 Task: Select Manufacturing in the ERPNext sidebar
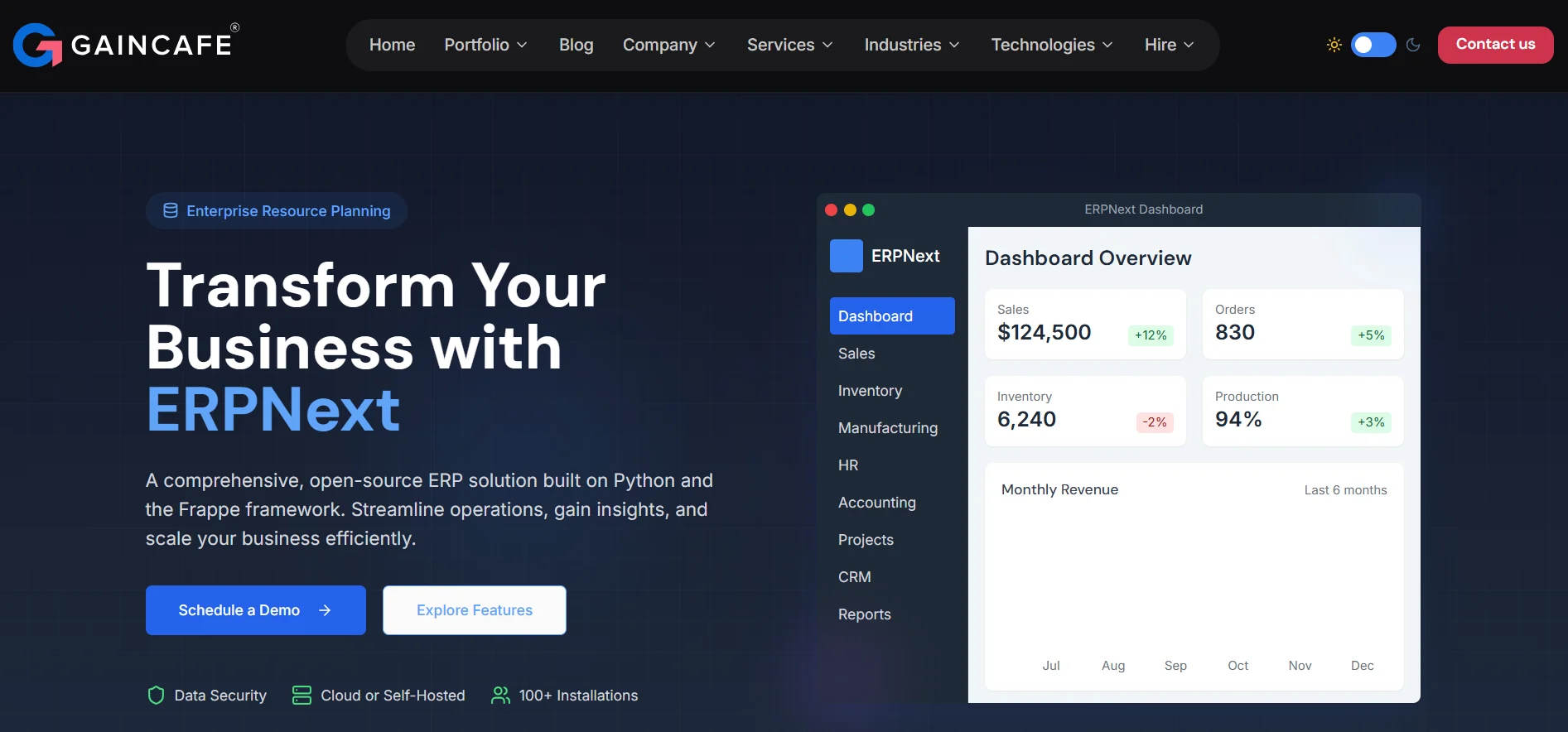(x=892, y=428)
